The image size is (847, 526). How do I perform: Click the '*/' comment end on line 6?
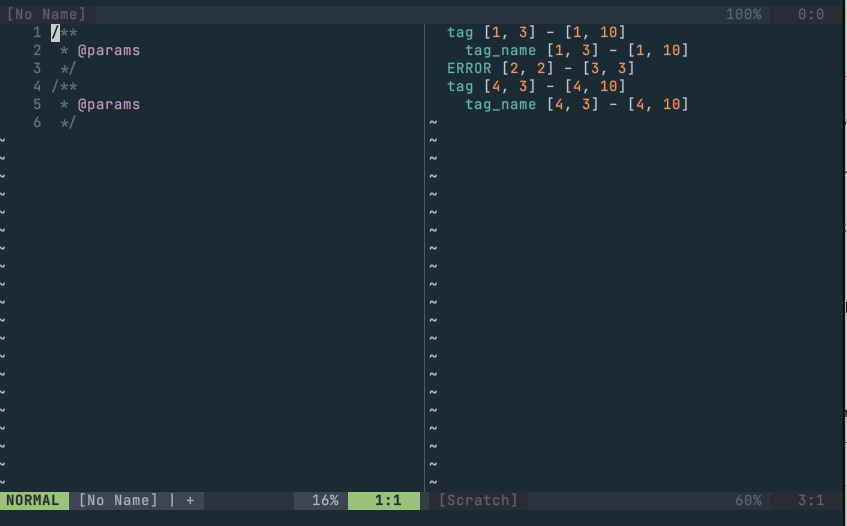tap(68, 123)
